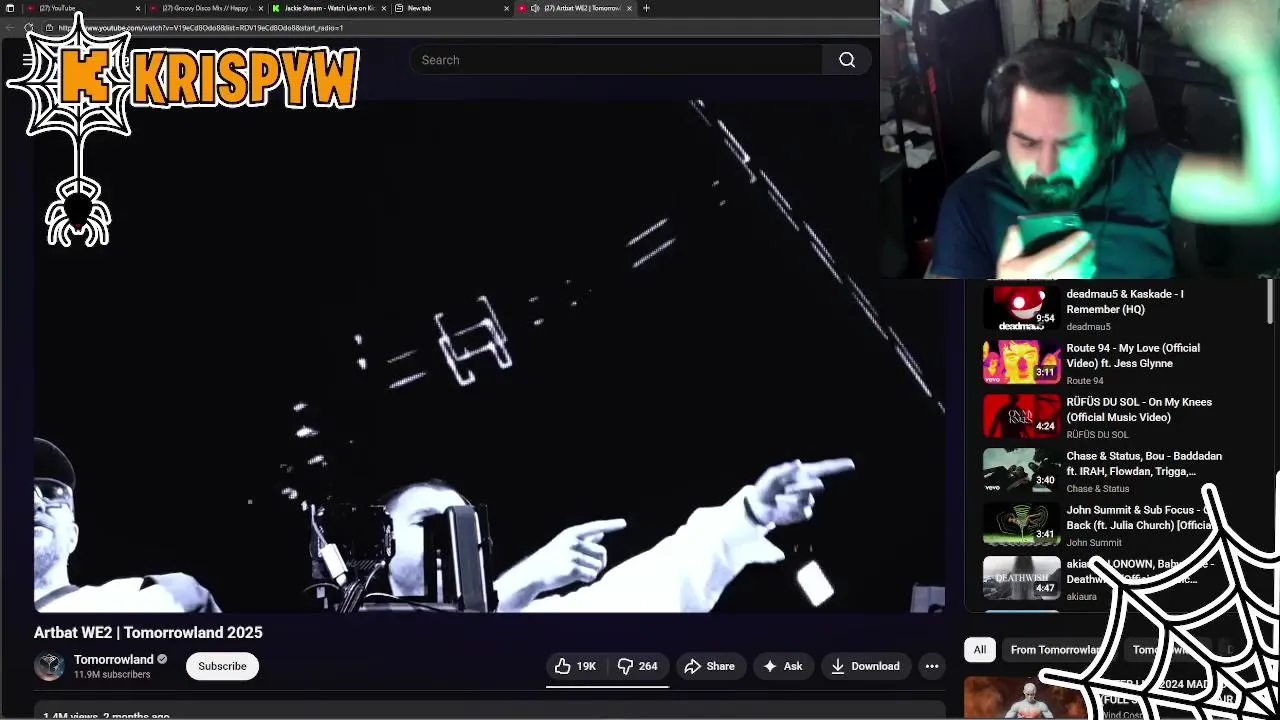Click the Chase & Status channel name
Screen dimensions: 1280x720
click(x=1098, y=489)
